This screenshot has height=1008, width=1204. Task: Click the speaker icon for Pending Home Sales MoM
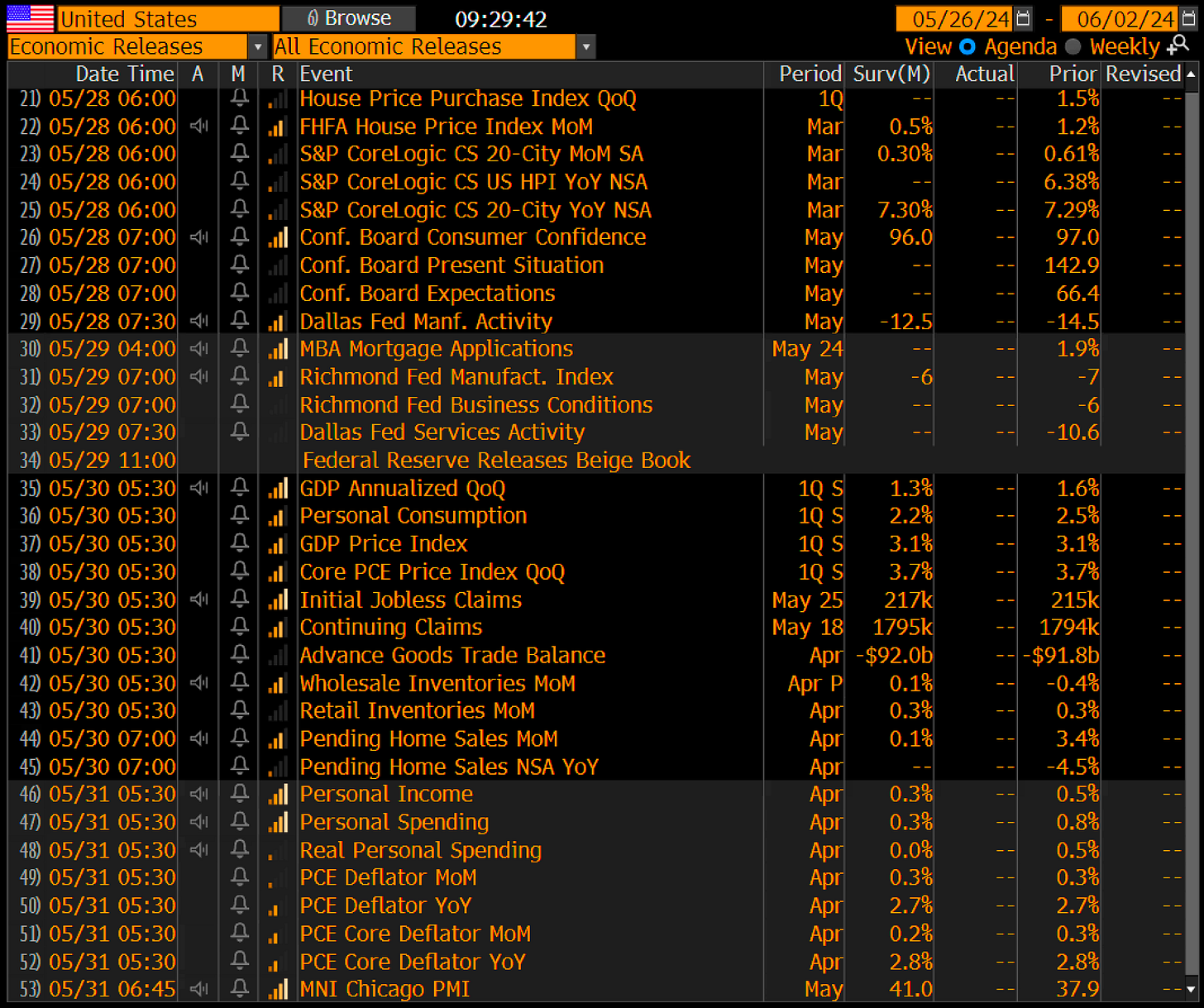click(x=198, y=738)
